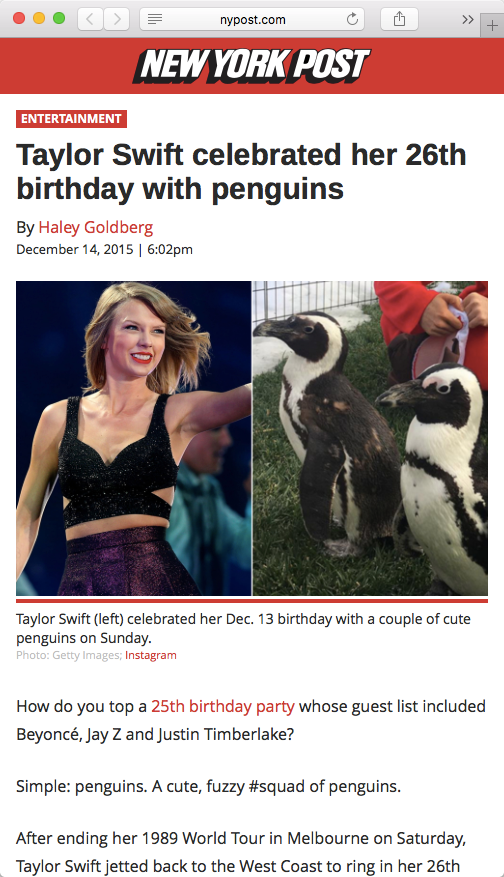This screenshot has width=504, height=877.
Task: Open a new tab with plus button
Action: point(492,26)
